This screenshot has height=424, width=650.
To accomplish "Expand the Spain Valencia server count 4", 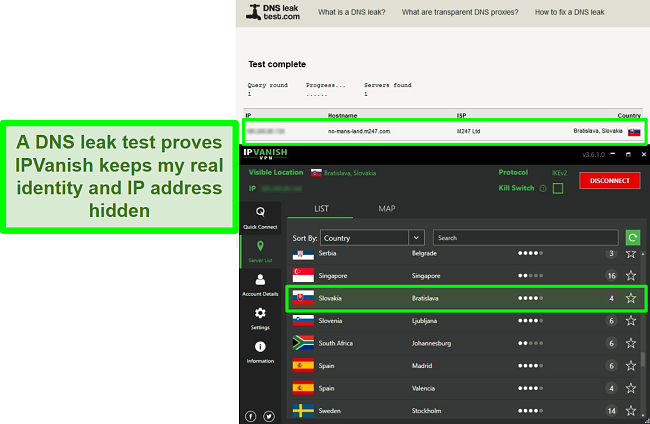I will pos(611,388).
